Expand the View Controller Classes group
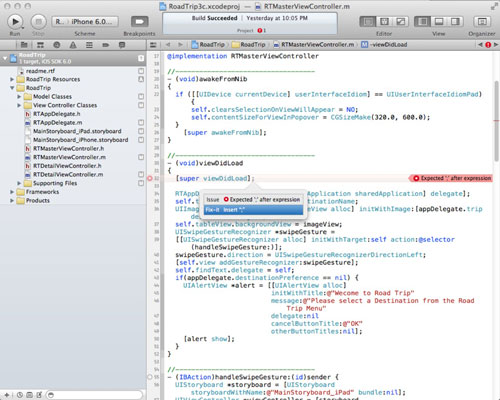 19,105
